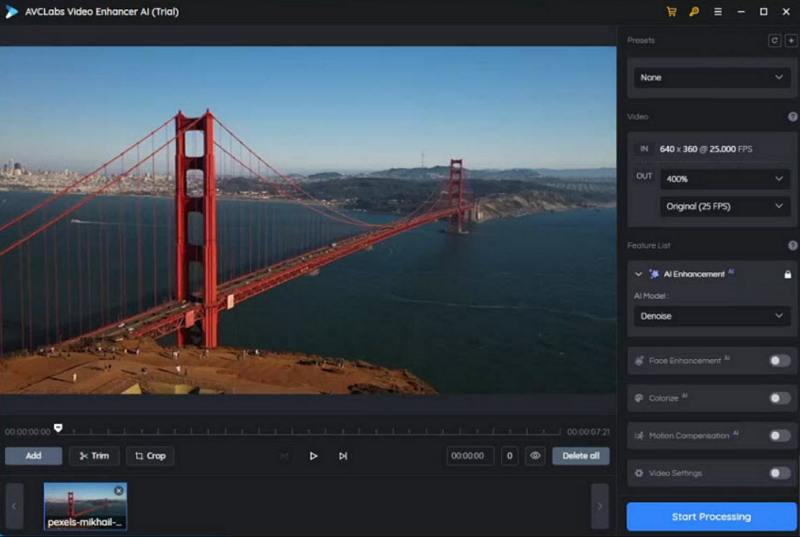
Task: Skip to previous frame
Action: 284,456
